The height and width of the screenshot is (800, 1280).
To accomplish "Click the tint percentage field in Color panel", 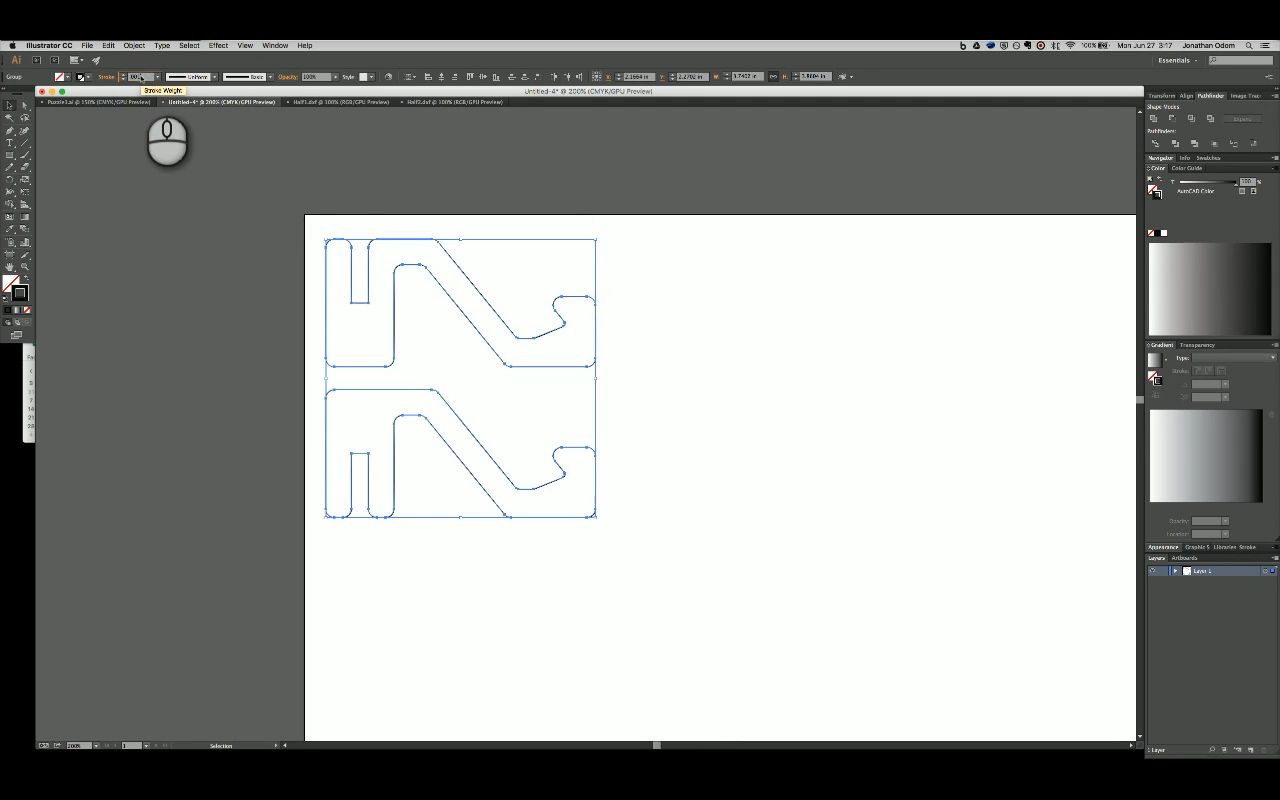I will (x=1247, y=182).
